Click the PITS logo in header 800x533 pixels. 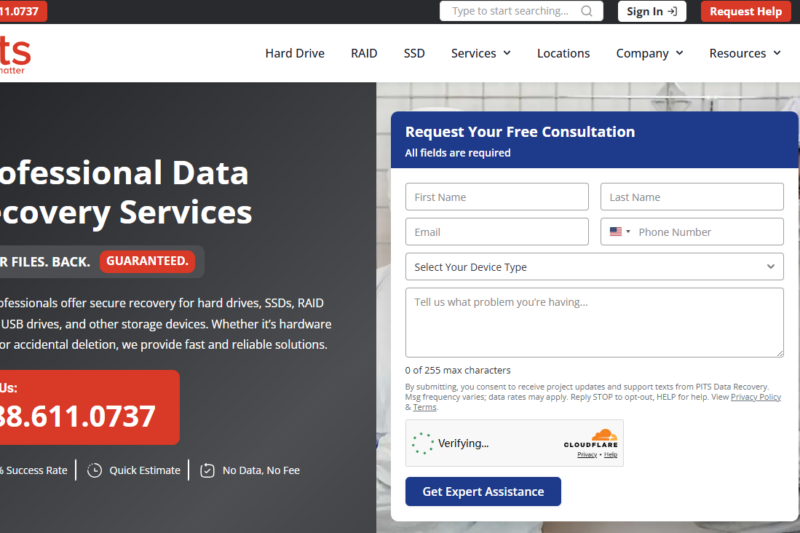(14, 54)
